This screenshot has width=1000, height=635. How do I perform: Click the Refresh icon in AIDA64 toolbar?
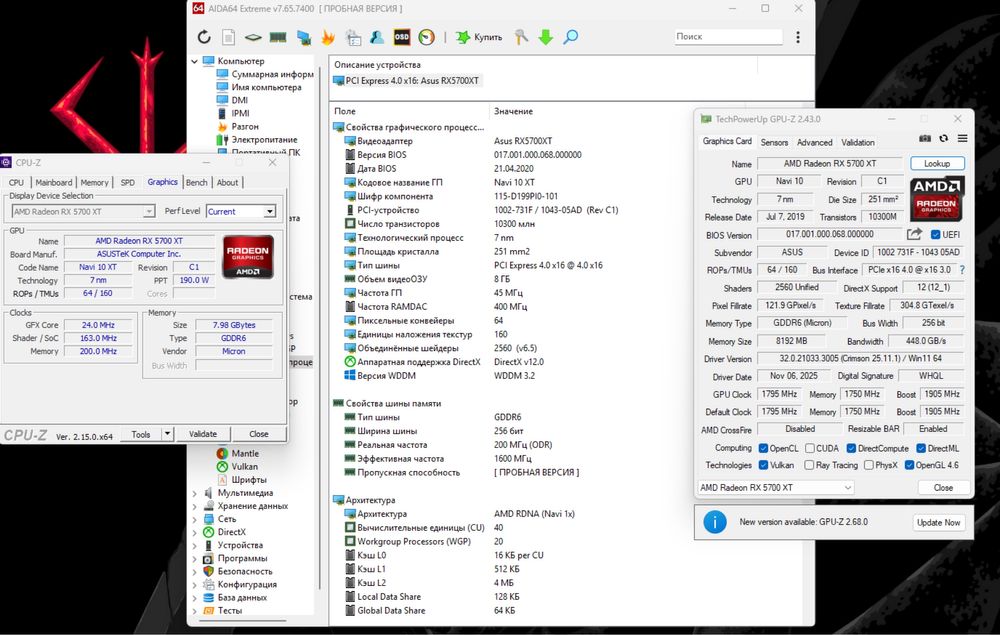(x=204, y=37)
